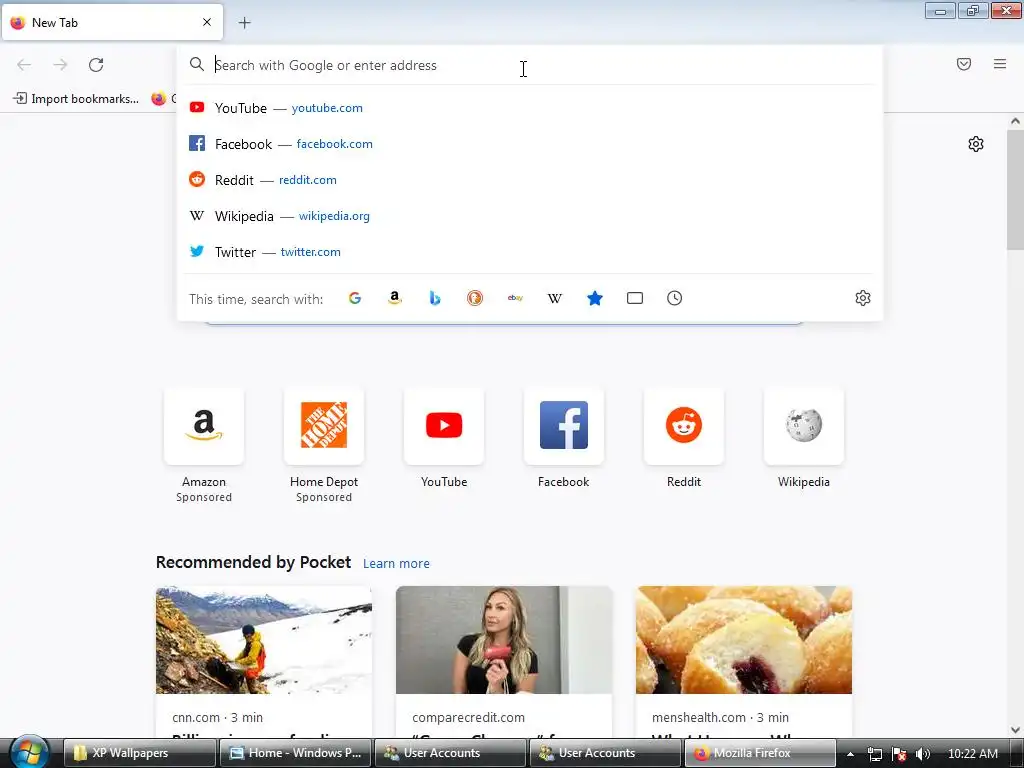
Task: Click the back navigation arrow
Action: coord(24,65)
